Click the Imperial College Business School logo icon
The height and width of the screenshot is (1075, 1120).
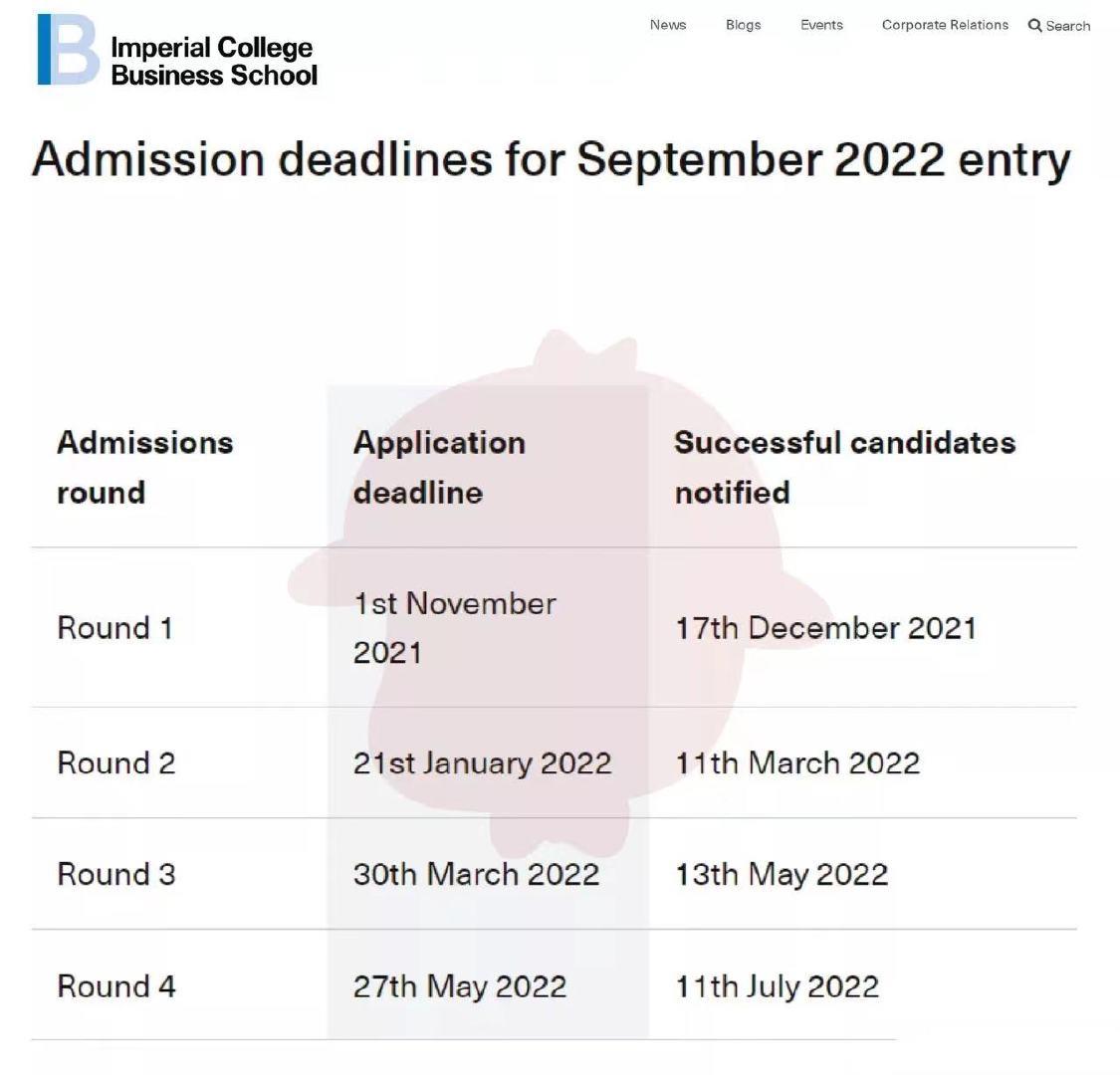tap(68, 50)
